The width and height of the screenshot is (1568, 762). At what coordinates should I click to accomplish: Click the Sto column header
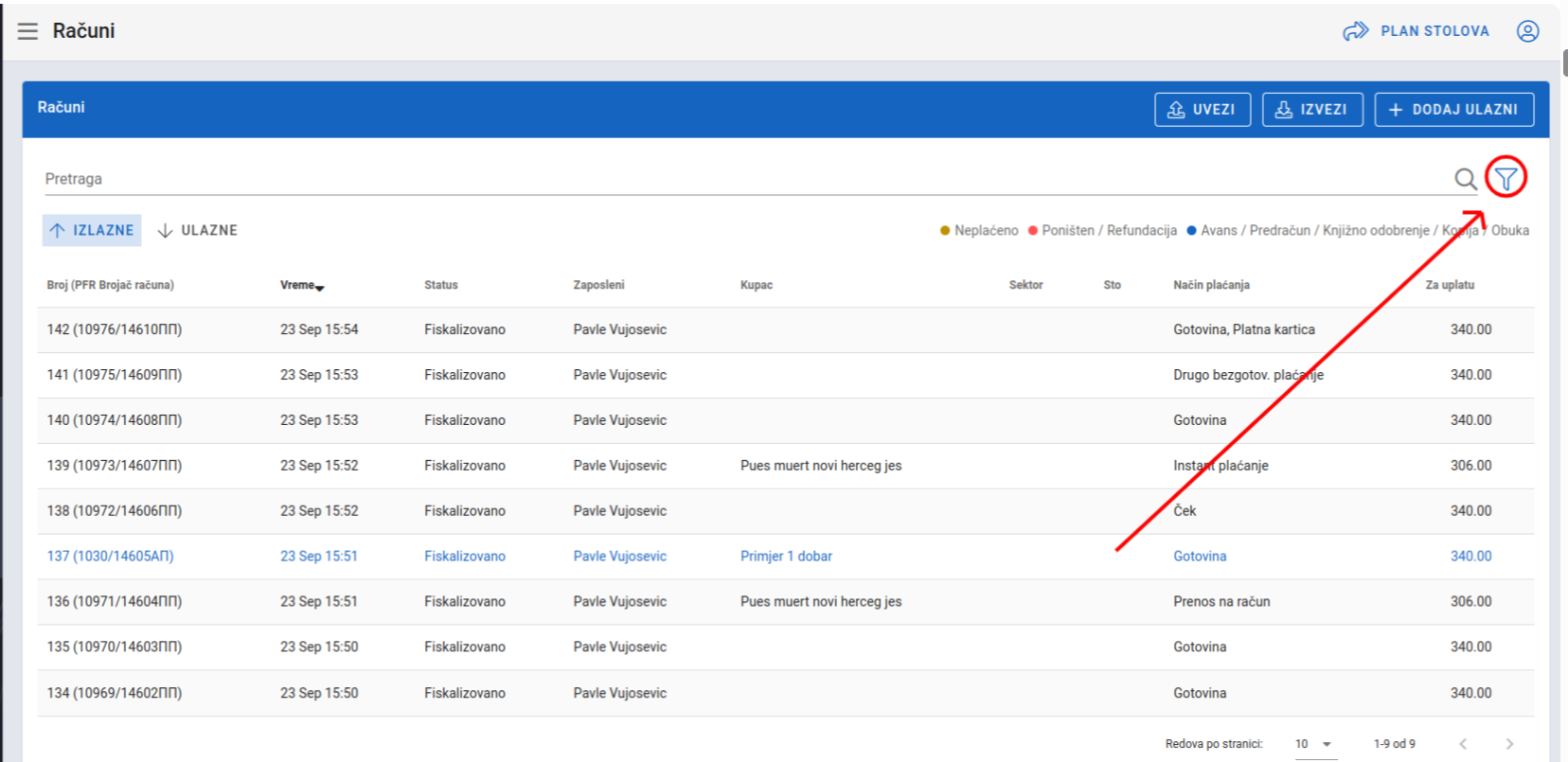click(x=1113, y=285)
